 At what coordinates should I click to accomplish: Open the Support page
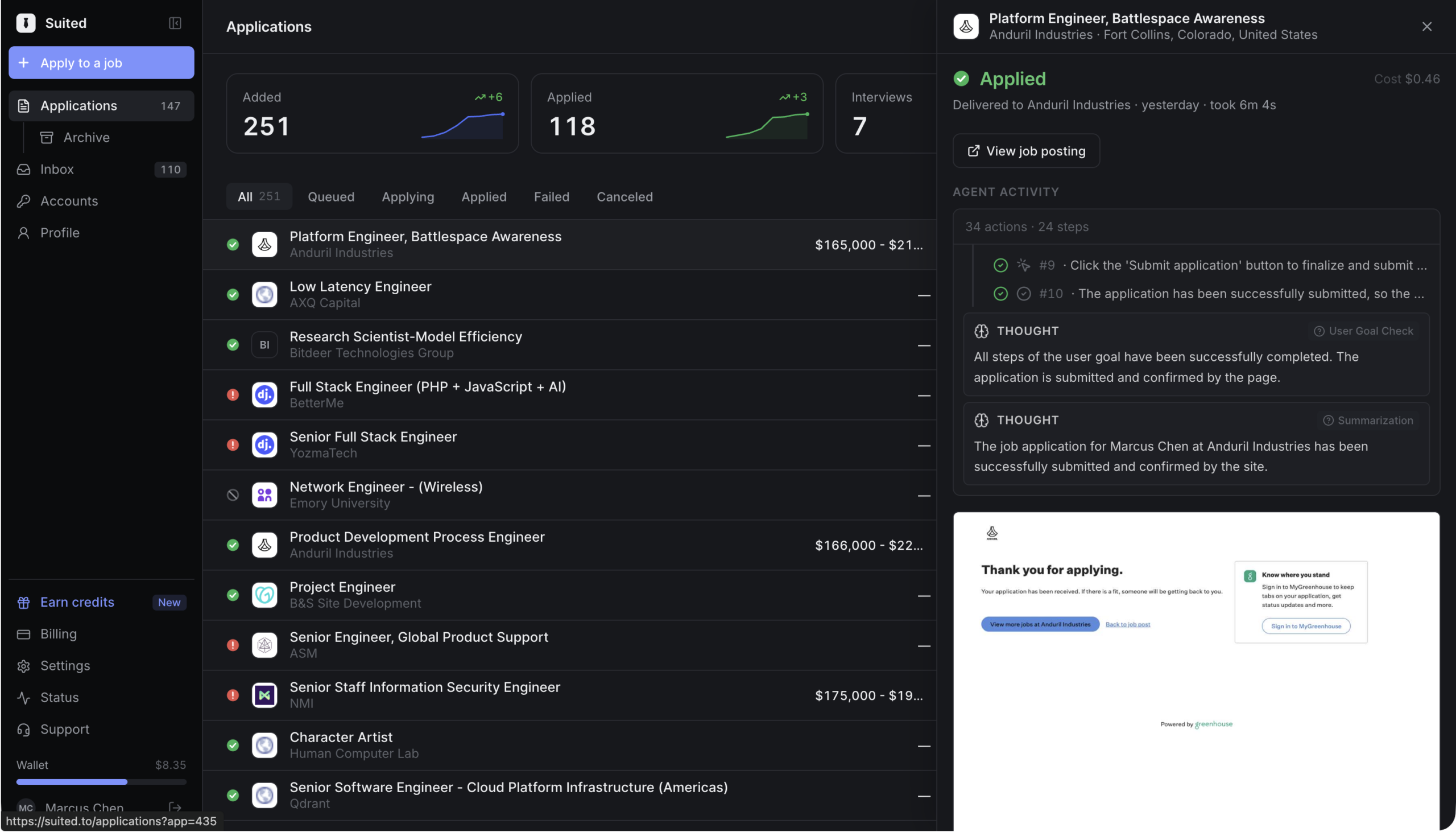[102, 730]
